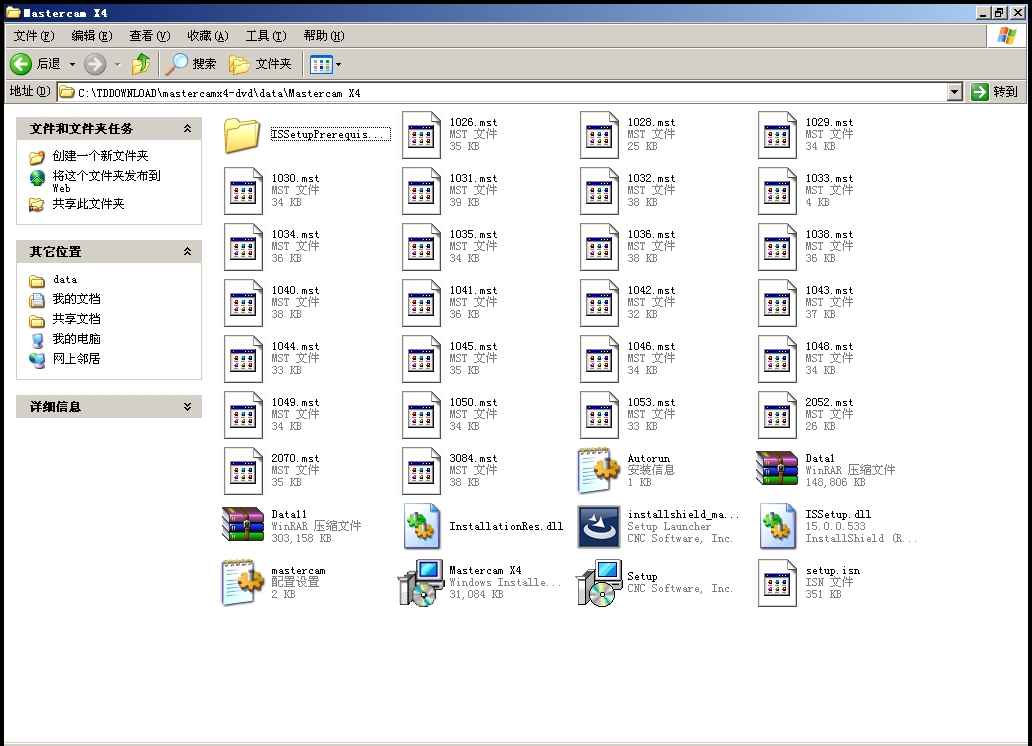
Task: Open the 编辑(E) menu
Action: click(91, 36)
